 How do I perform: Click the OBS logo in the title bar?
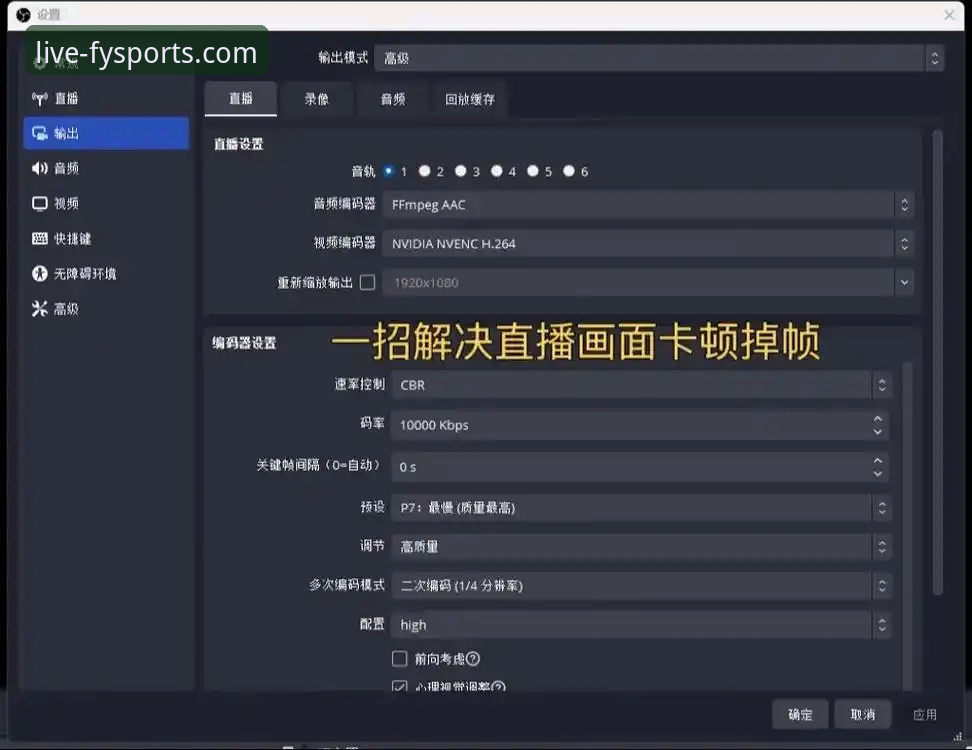(23, 15)
